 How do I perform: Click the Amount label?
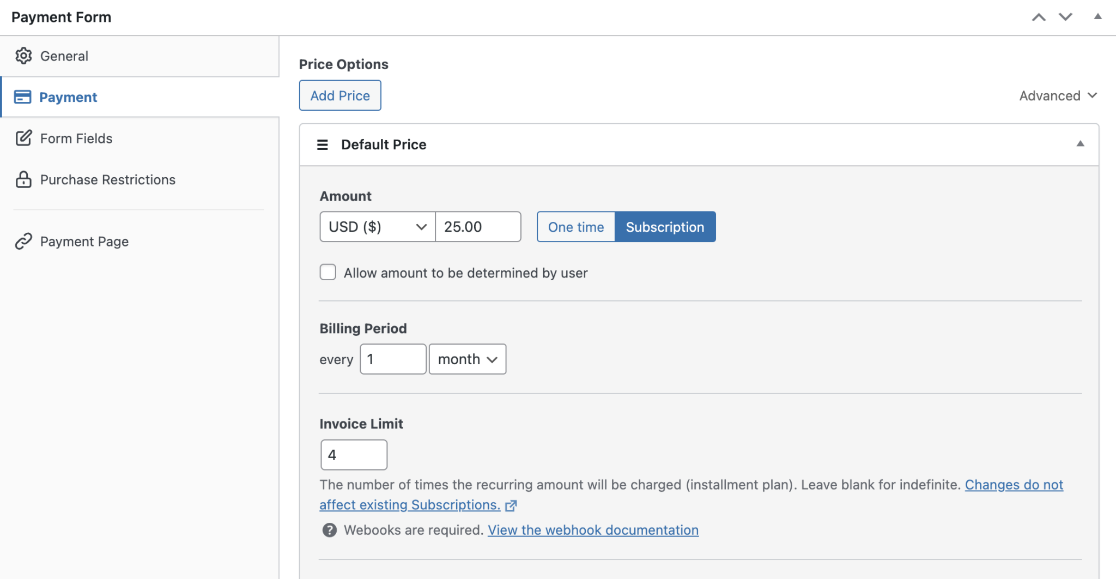[x=345, y=196]
